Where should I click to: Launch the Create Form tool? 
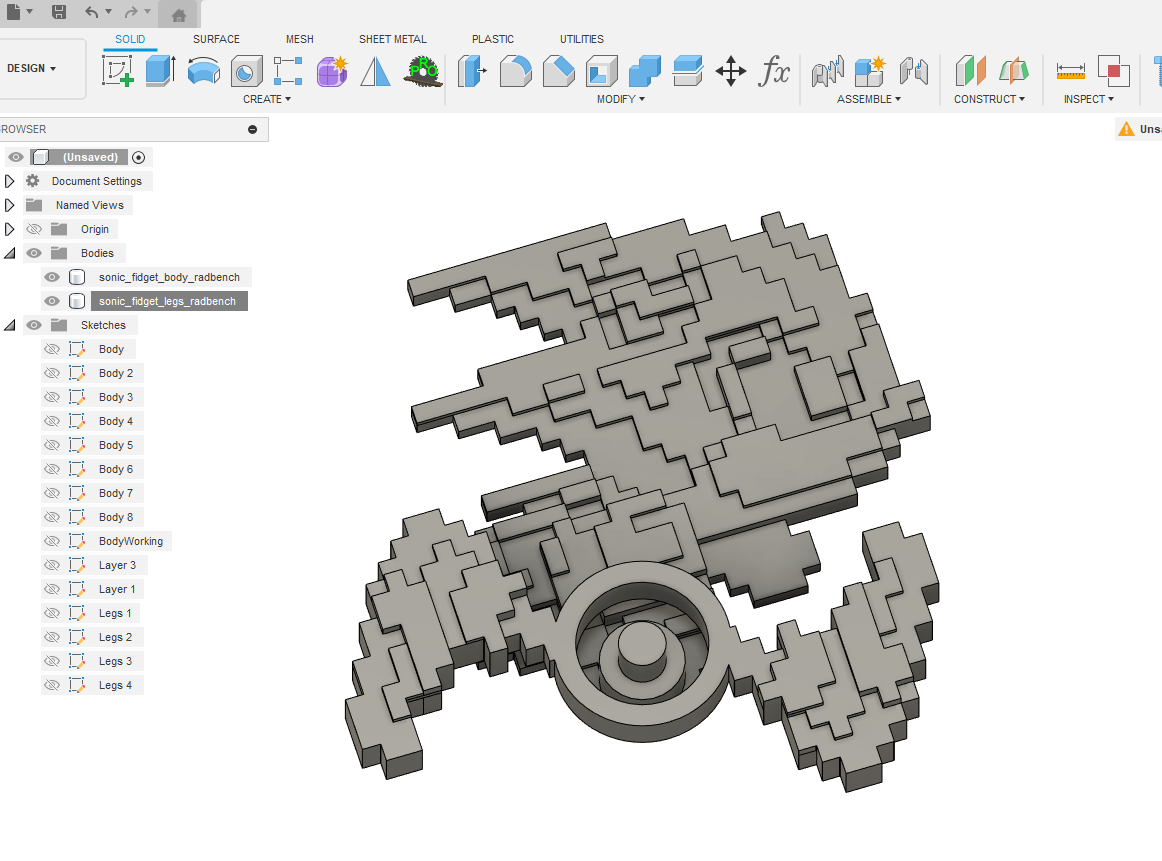(331, 70)
